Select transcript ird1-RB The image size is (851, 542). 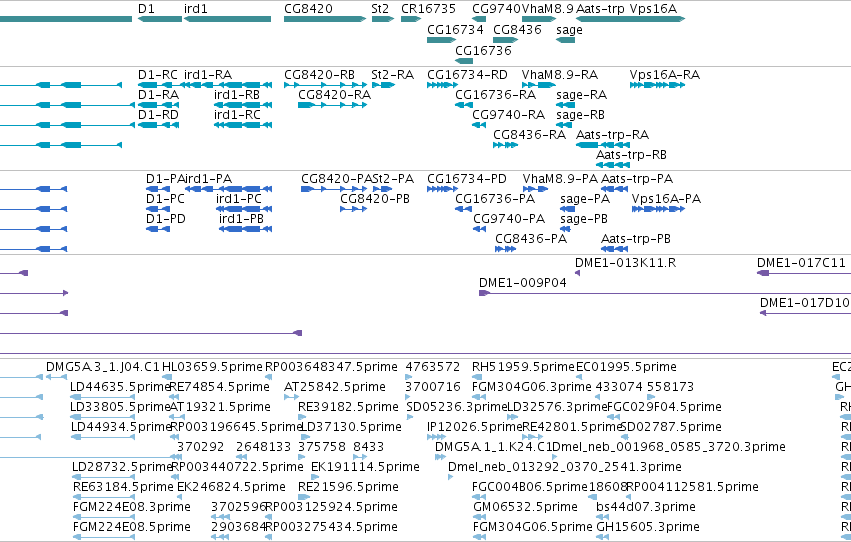click(237, 94)
